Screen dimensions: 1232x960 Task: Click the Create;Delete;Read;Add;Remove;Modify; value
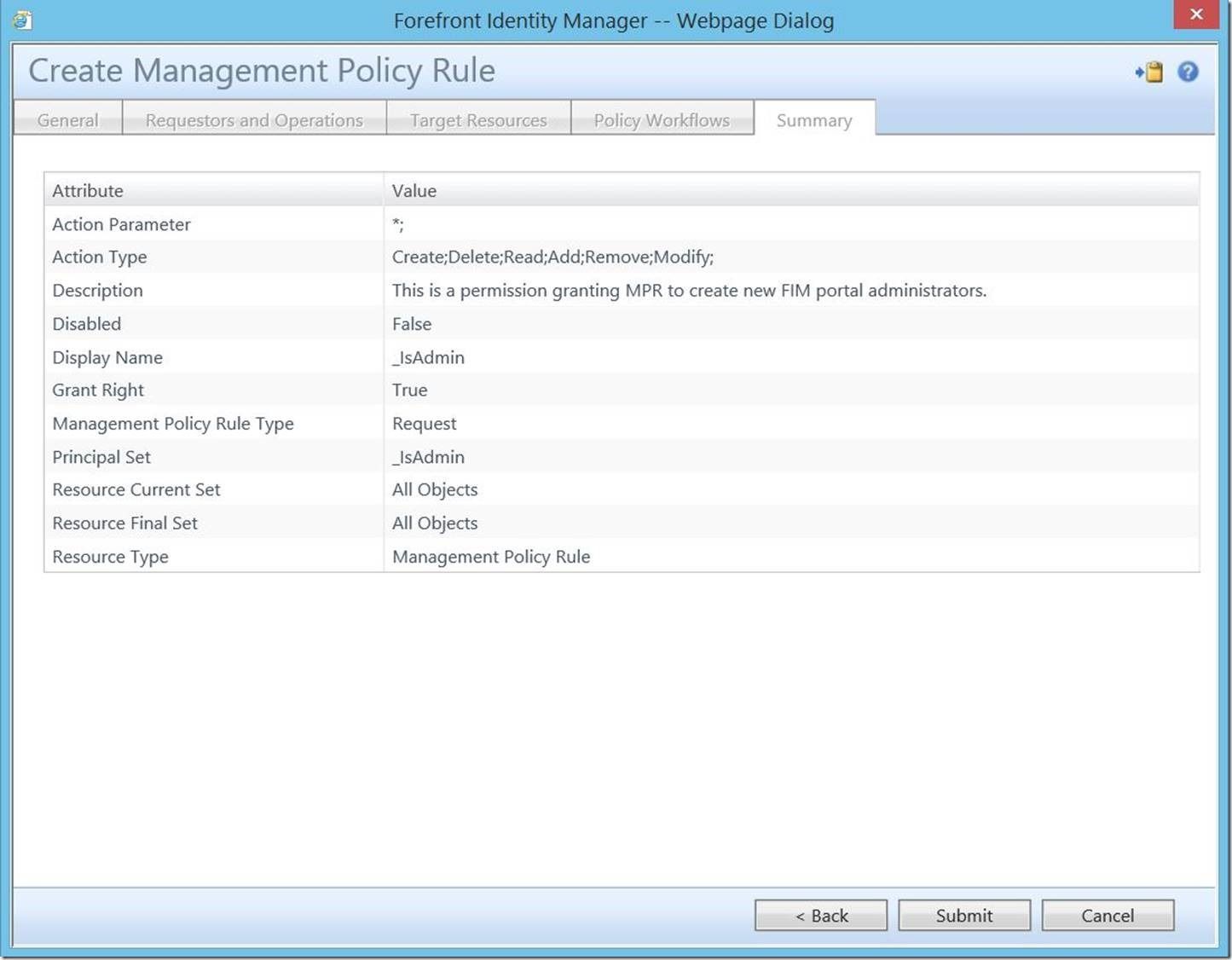pos(553,257)
